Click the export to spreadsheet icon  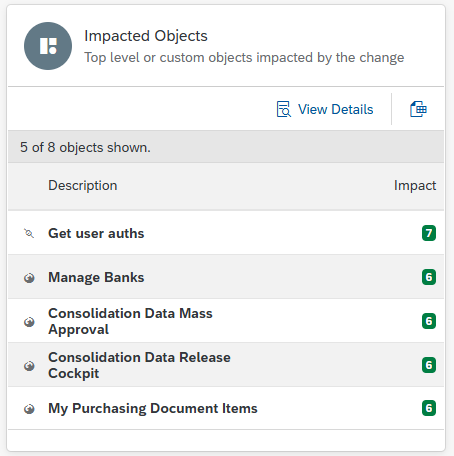point(418,109)
